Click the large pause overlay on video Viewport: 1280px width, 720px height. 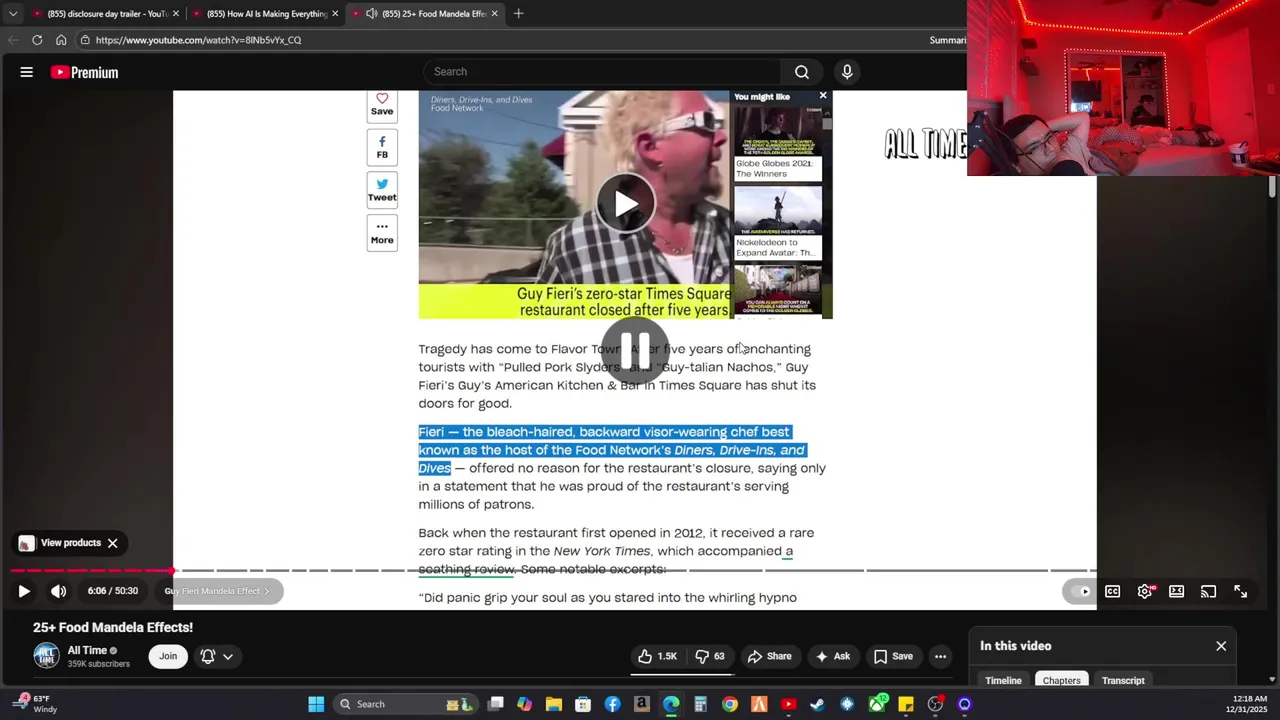click(x=635, y=351)
